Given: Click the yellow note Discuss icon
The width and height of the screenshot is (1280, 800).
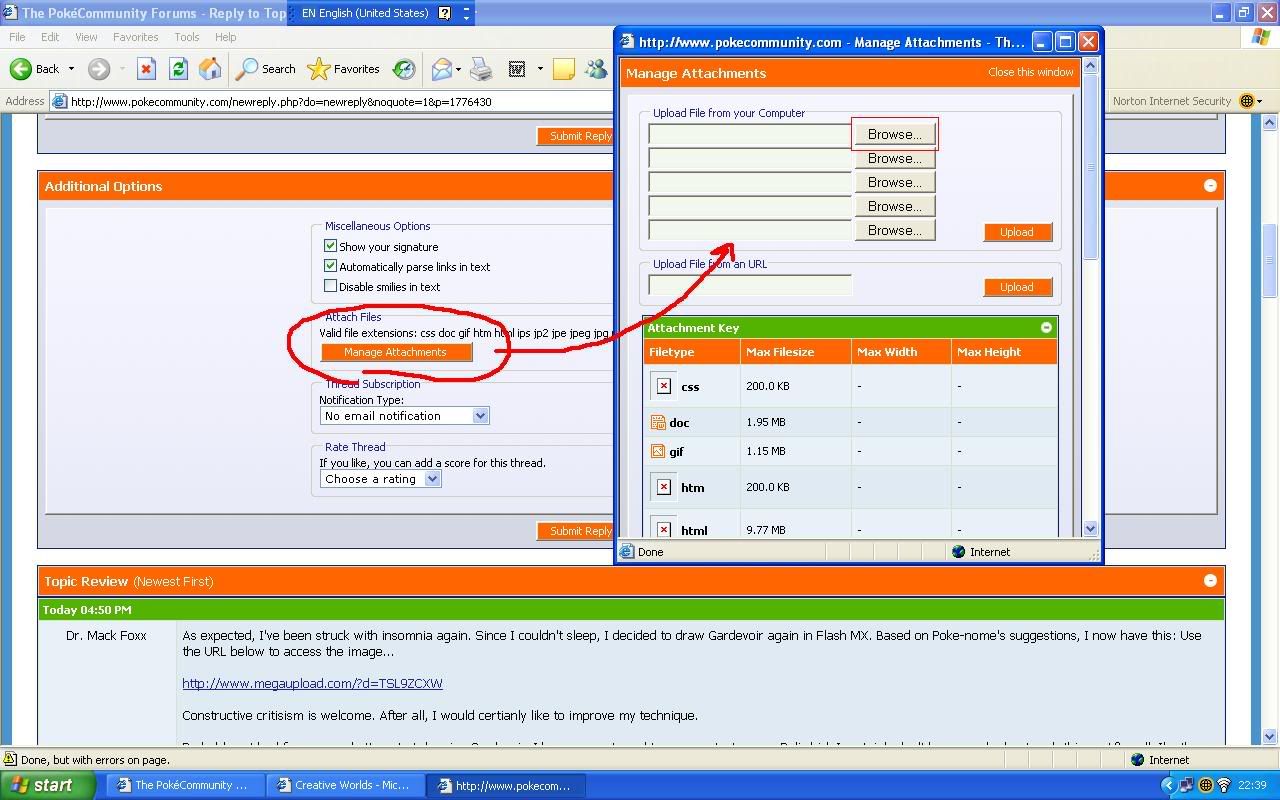Looking at the screenshot, I should [564, 69].
